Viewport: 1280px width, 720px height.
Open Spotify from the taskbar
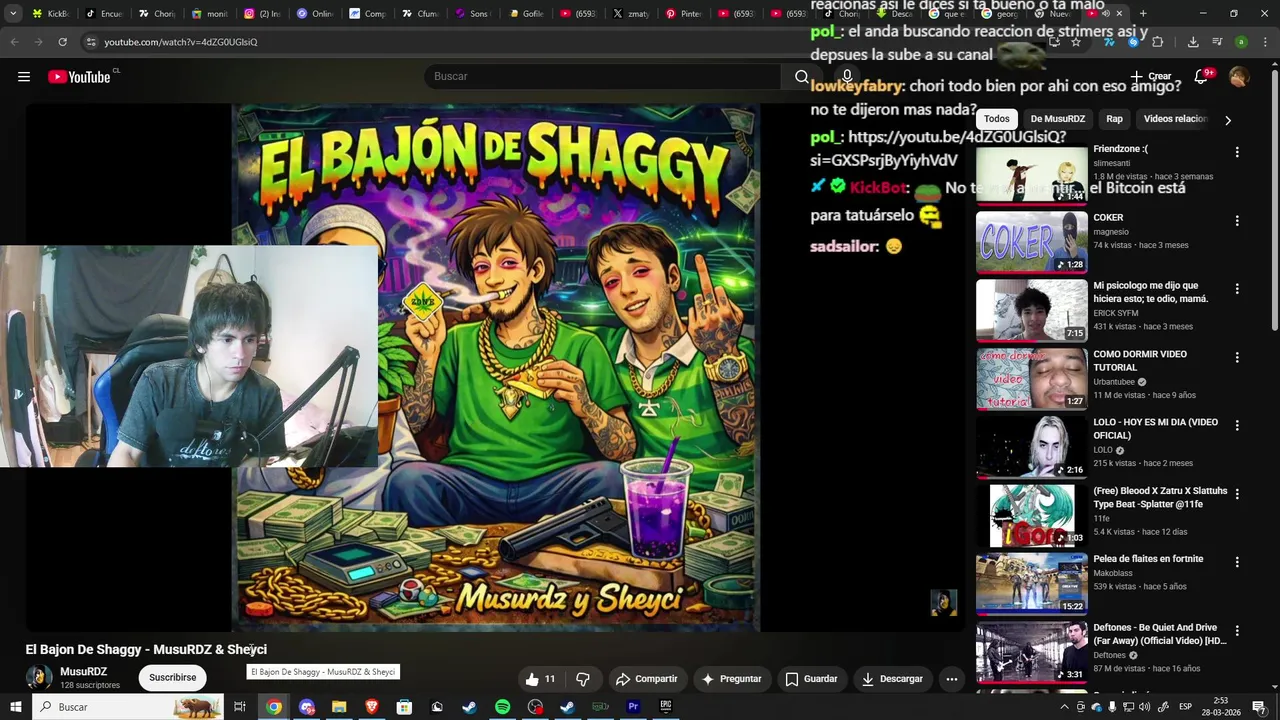click(502, 707)
